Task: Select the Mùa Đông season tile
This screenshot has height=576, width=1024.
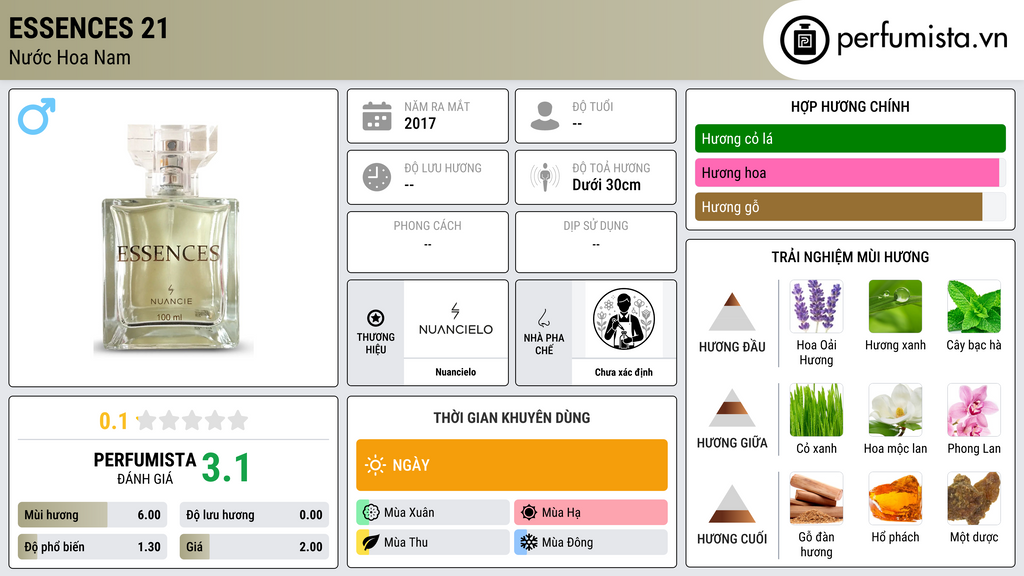Action: [x=591, y=542]
